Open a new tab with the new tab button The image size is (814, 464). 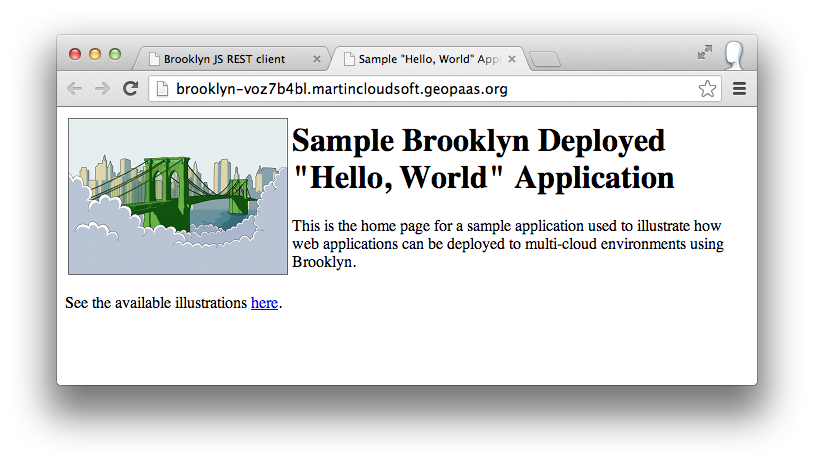545,60
